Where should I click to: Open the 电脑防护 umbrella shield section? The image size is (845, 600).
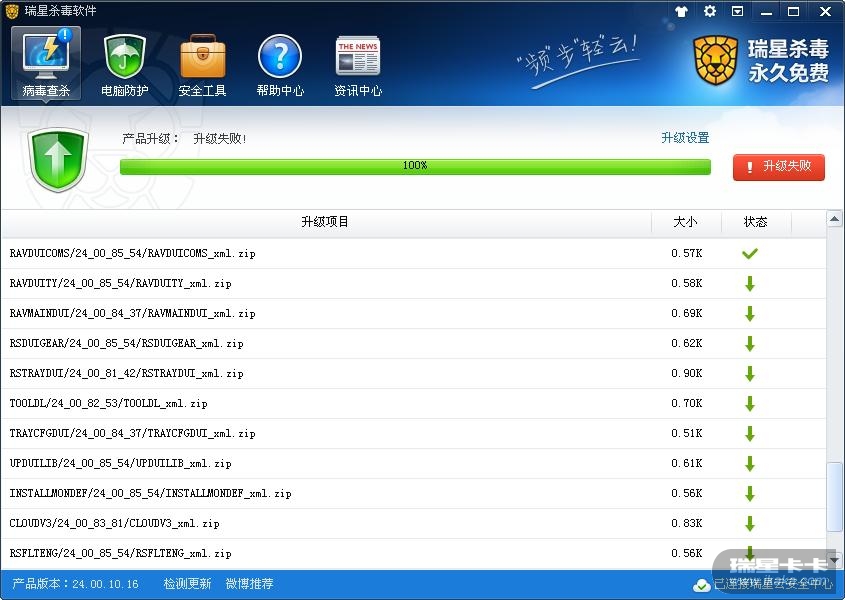[124, 65]
